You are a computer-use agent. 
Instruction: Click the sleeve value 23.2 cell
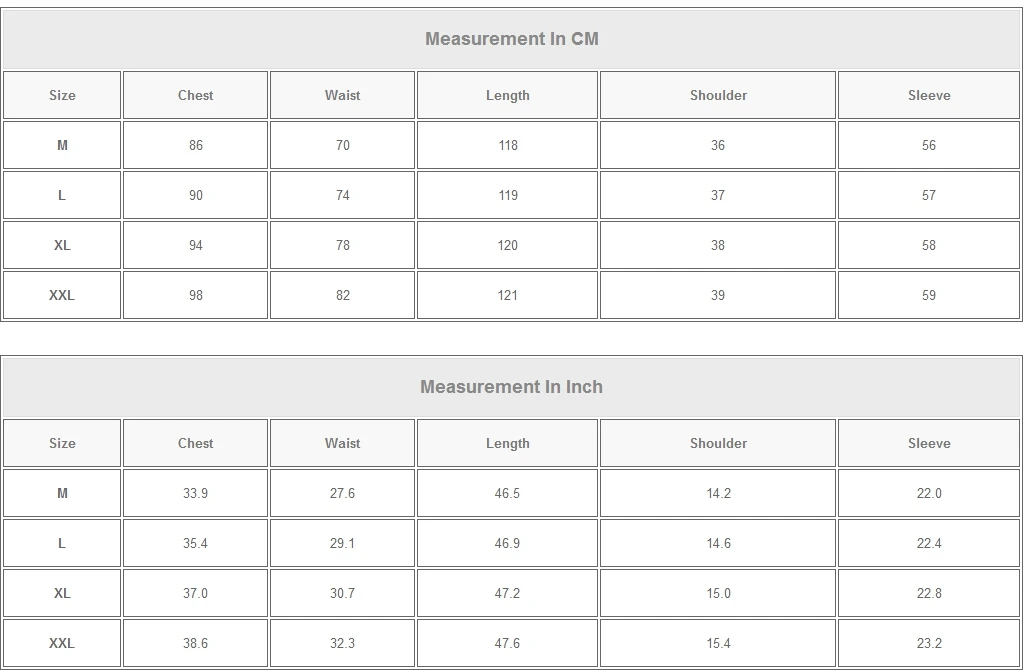pyautogui.click(x=929, y=643)
